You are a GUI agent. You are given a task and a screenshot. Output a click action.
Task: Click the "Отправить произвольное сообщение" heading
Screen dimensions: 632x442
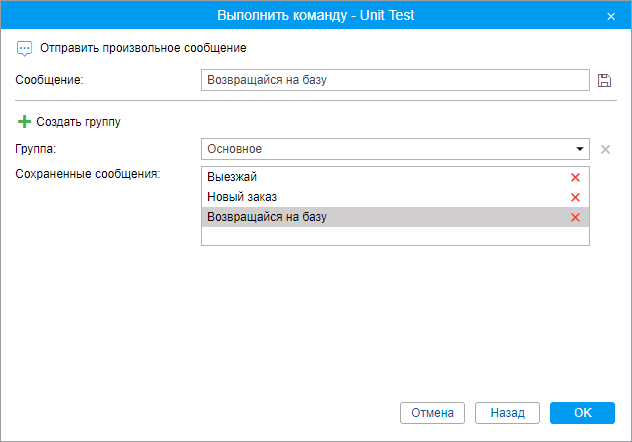coord(143,48)
